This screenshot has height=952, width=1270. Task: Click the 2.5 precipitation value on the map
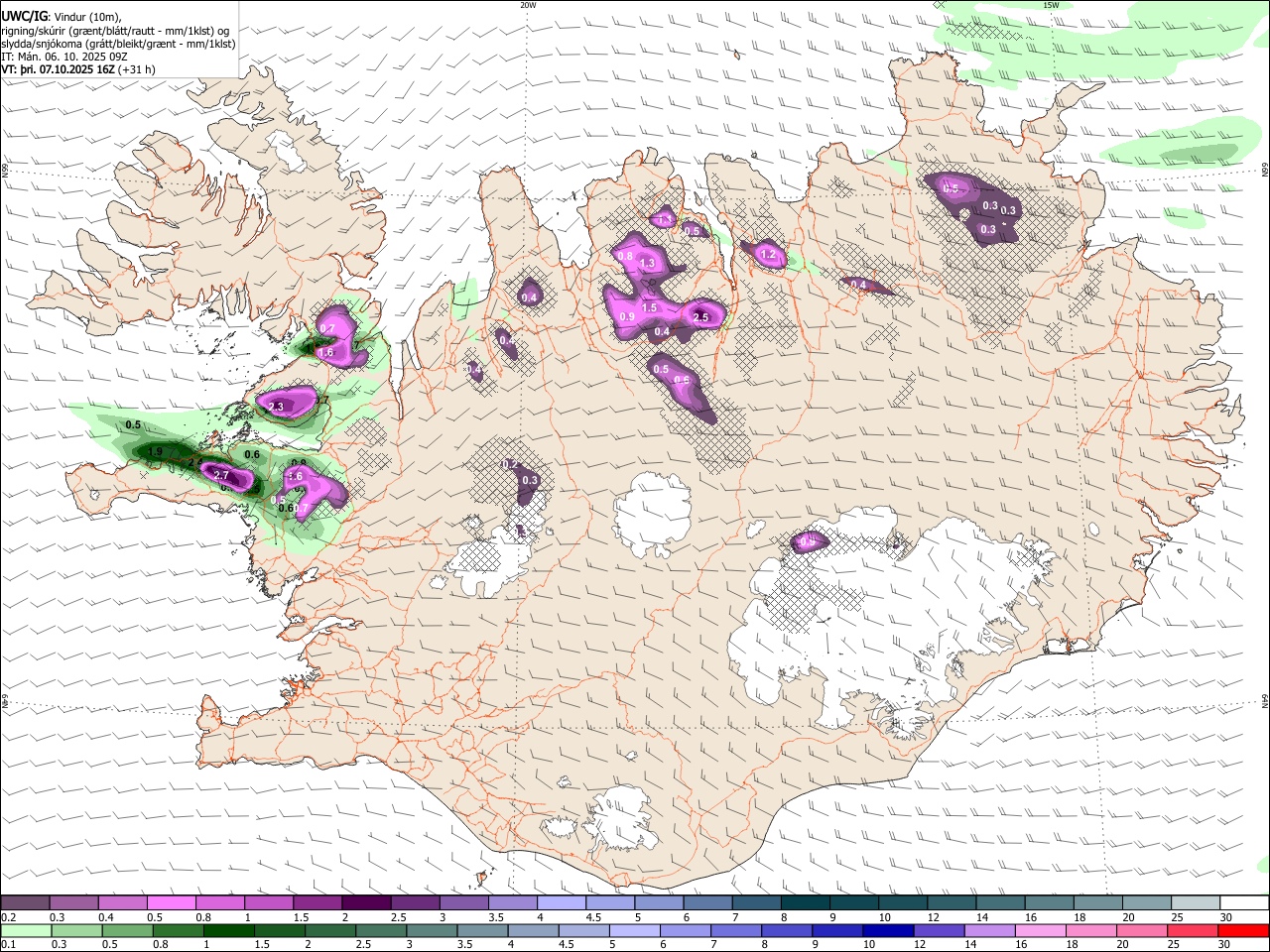tap(701, 317)
